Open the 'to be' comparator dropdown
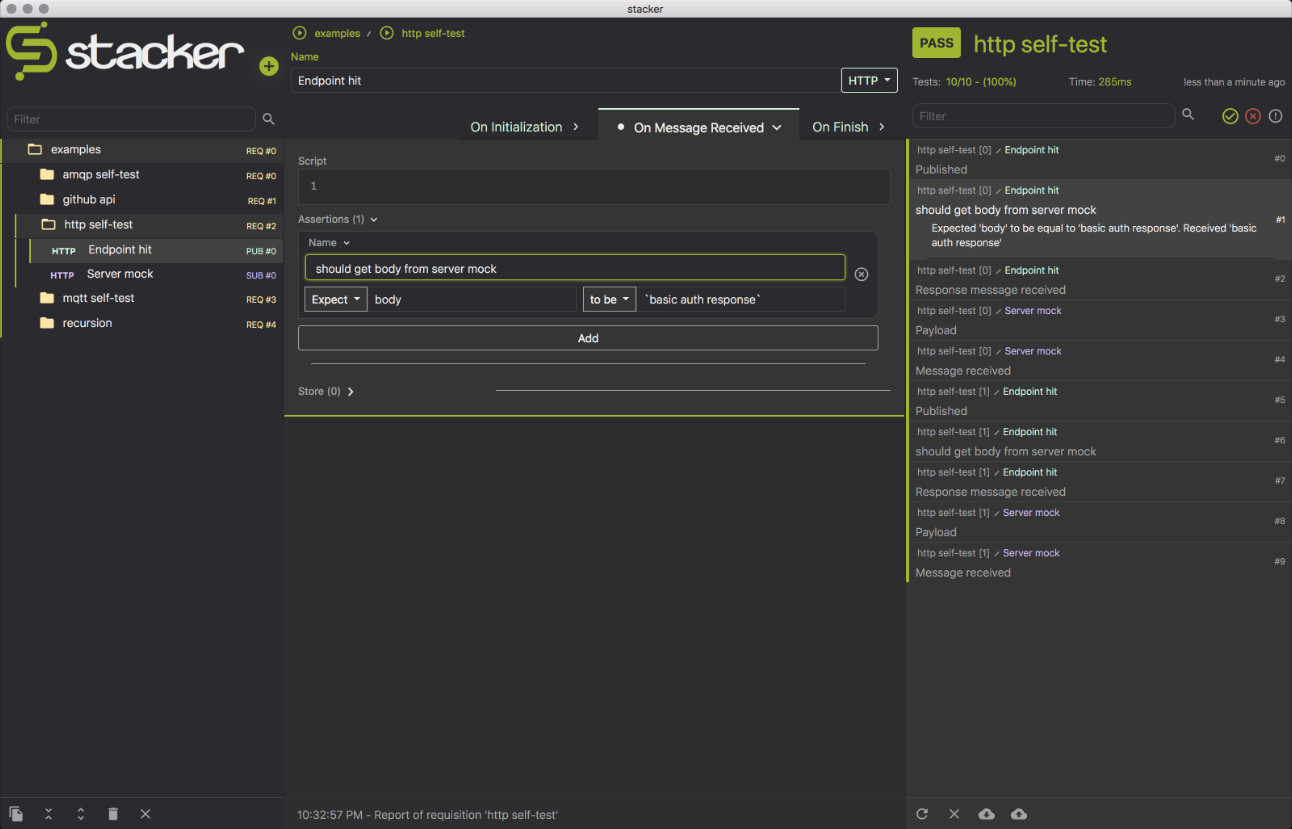 click(609, 299)
